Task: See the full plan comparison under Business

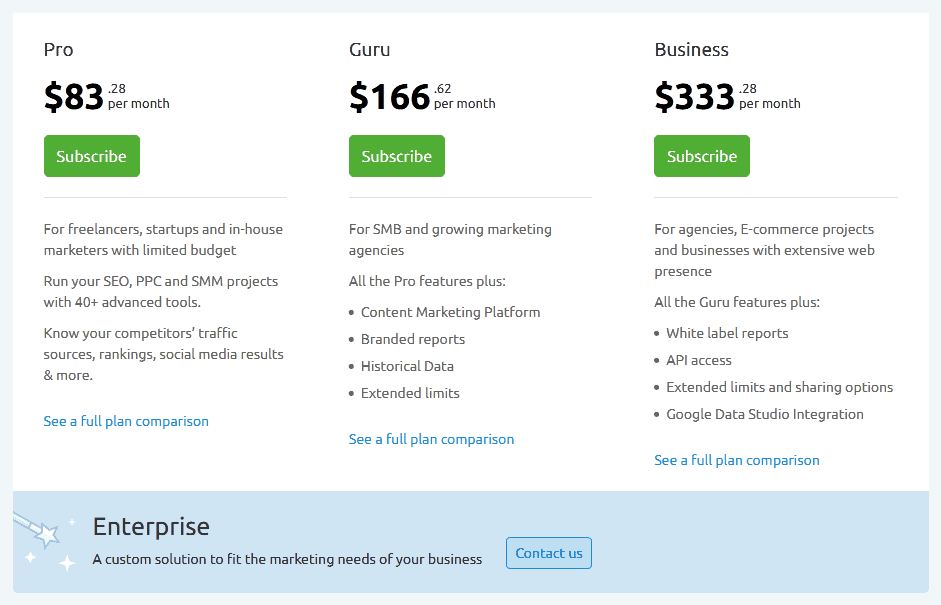Action: 736,460
